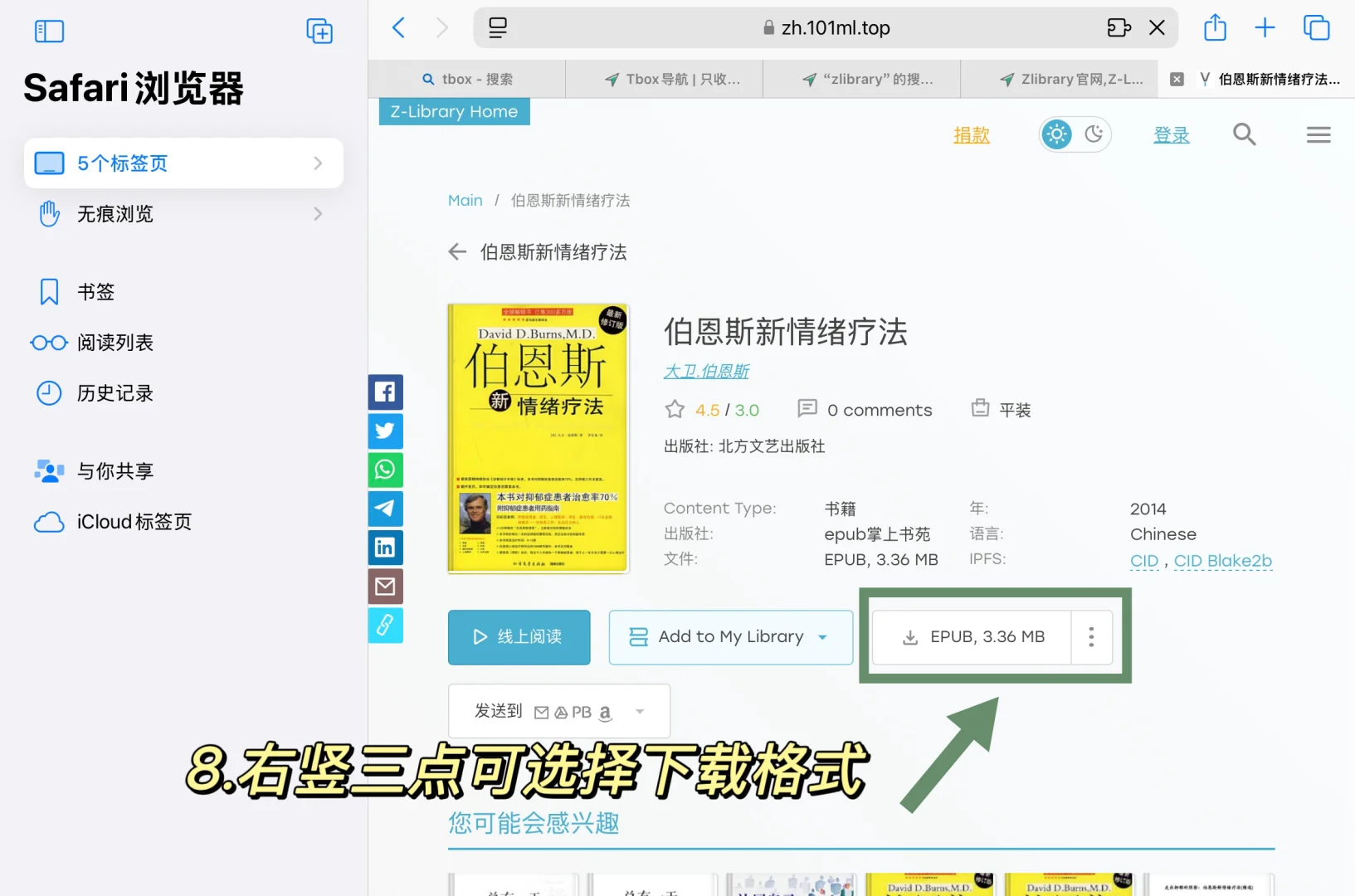1355x896 pixels.
Task: Click Z-Library Home button
Action: pos(455,112)
